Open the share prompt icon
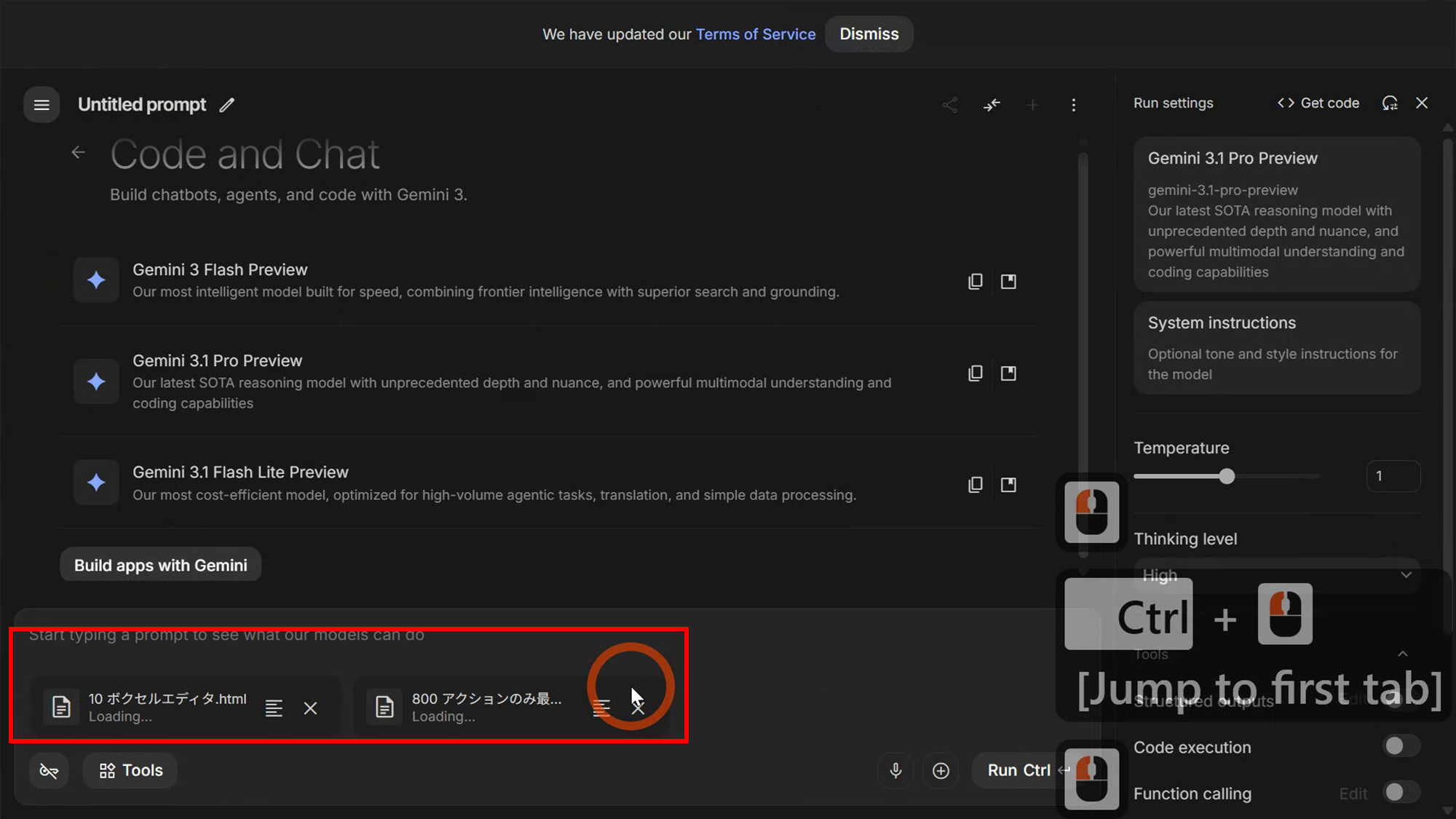1456x819 pixels. (950, 105)
